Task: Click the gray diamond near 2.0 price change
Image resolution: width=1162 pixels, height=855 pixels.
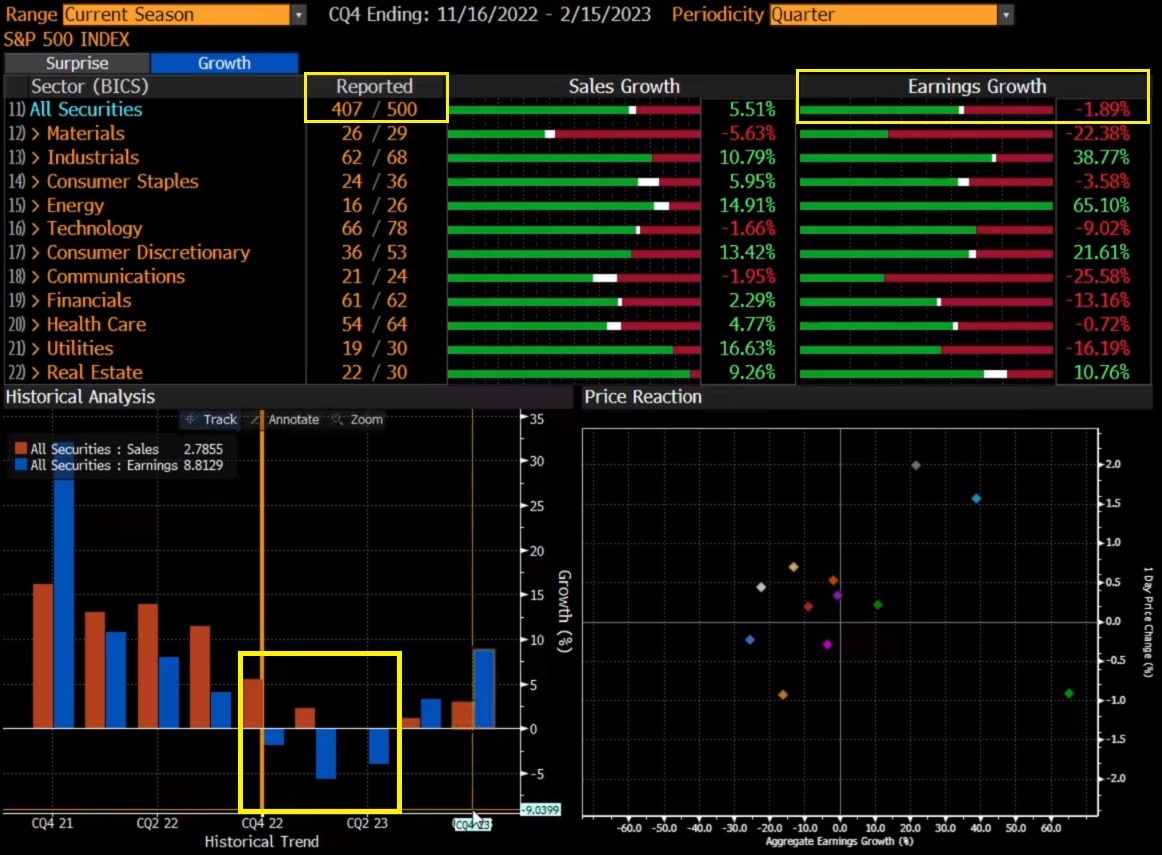Action: (x=916, y=465)
